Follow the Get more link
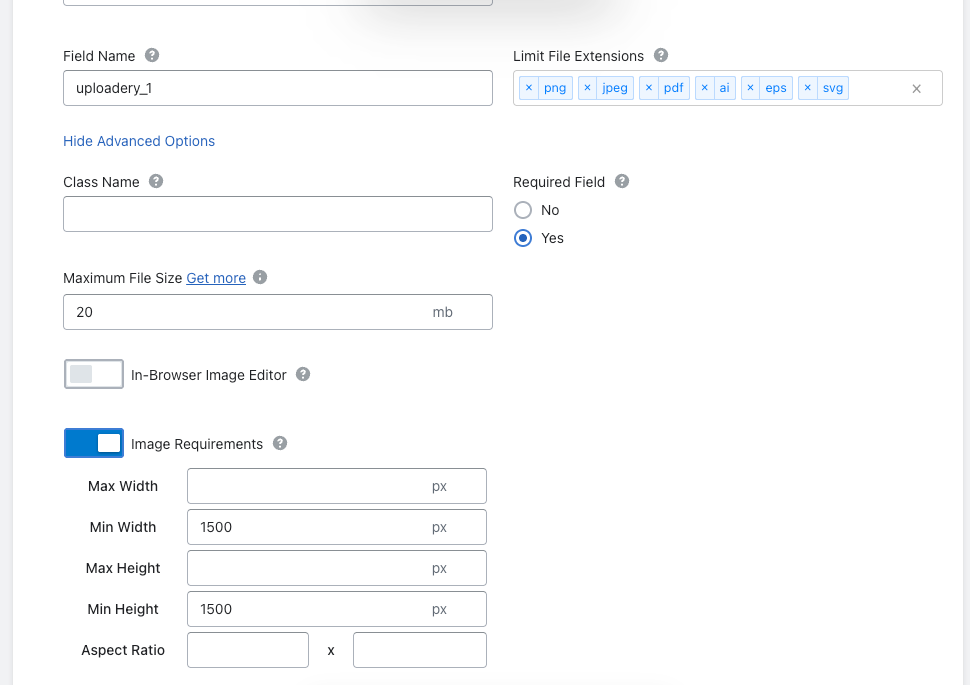 216,278
